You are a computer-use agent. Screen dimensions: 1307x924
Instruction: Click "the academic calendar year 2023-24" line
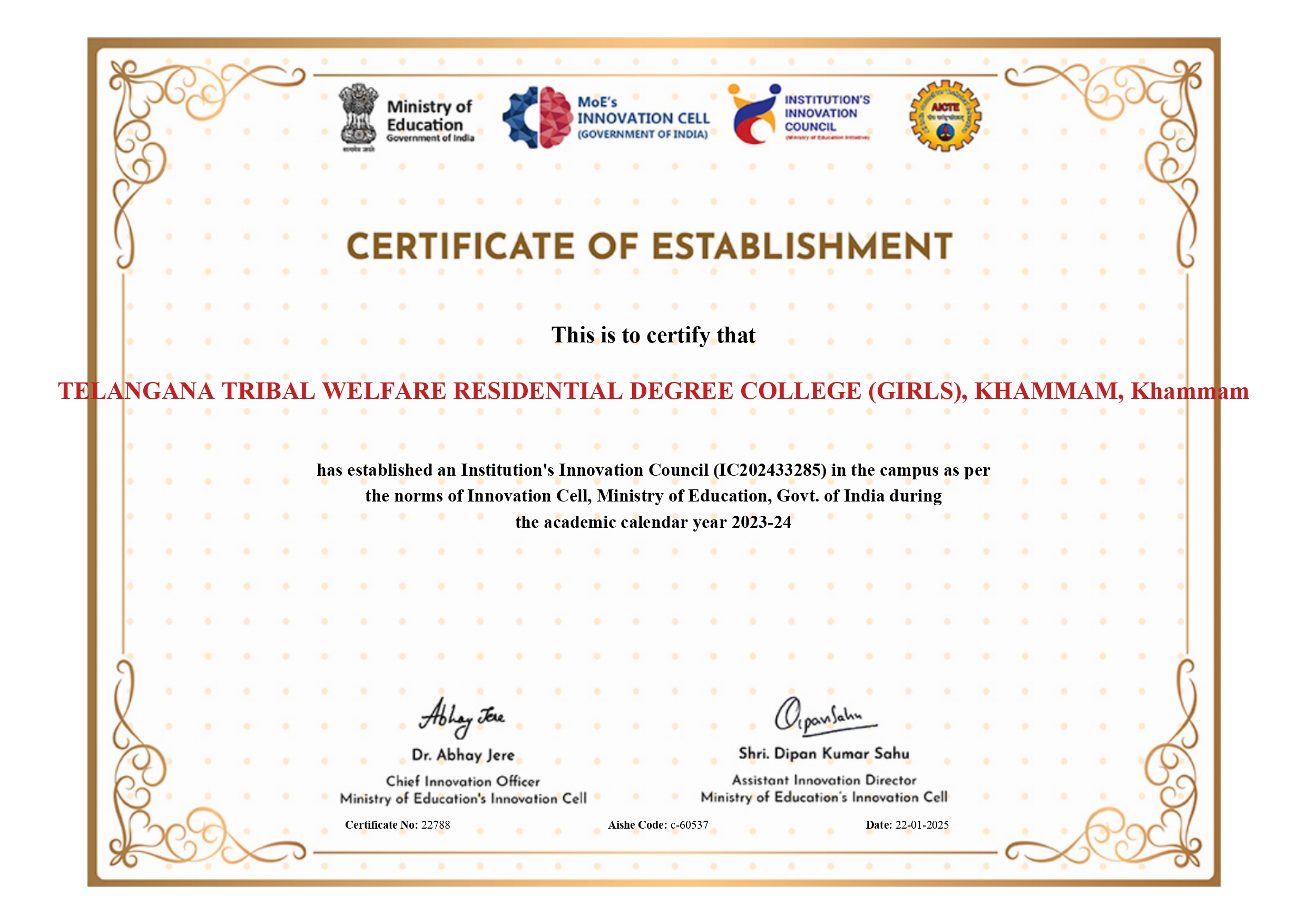click(653, 523)
